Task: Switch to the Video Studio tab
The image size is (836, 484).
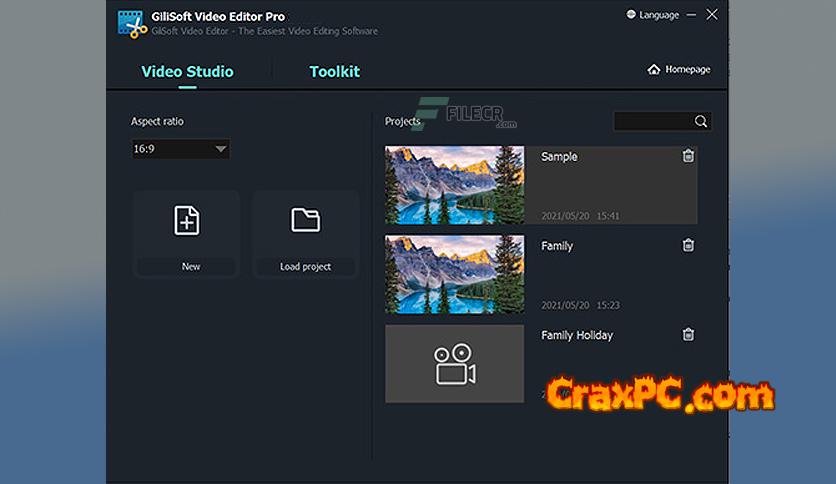Action: coord(187,72)
